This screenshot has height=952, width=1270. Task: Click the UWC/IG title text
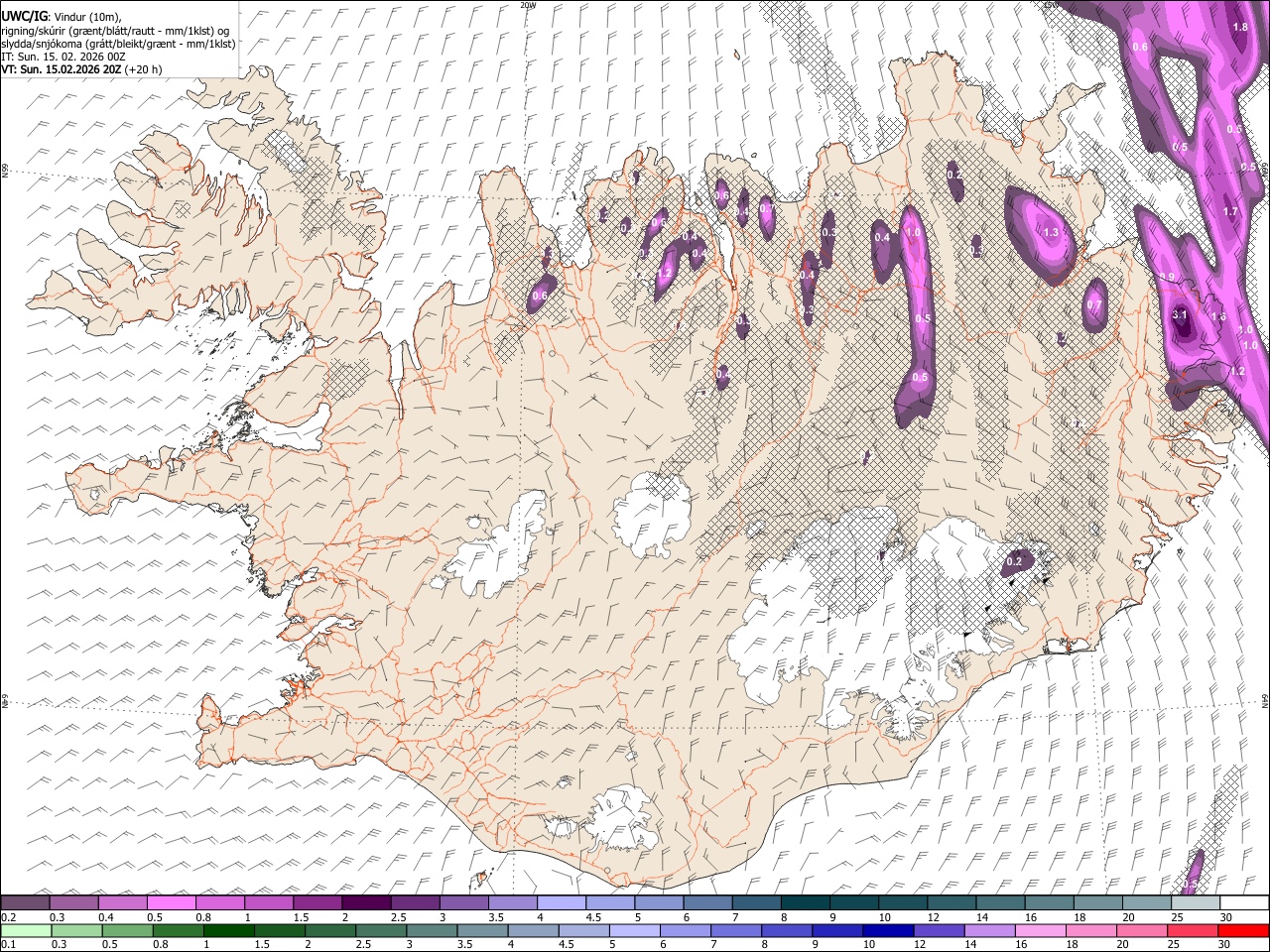pyautogui.click(x=24, y=16)
